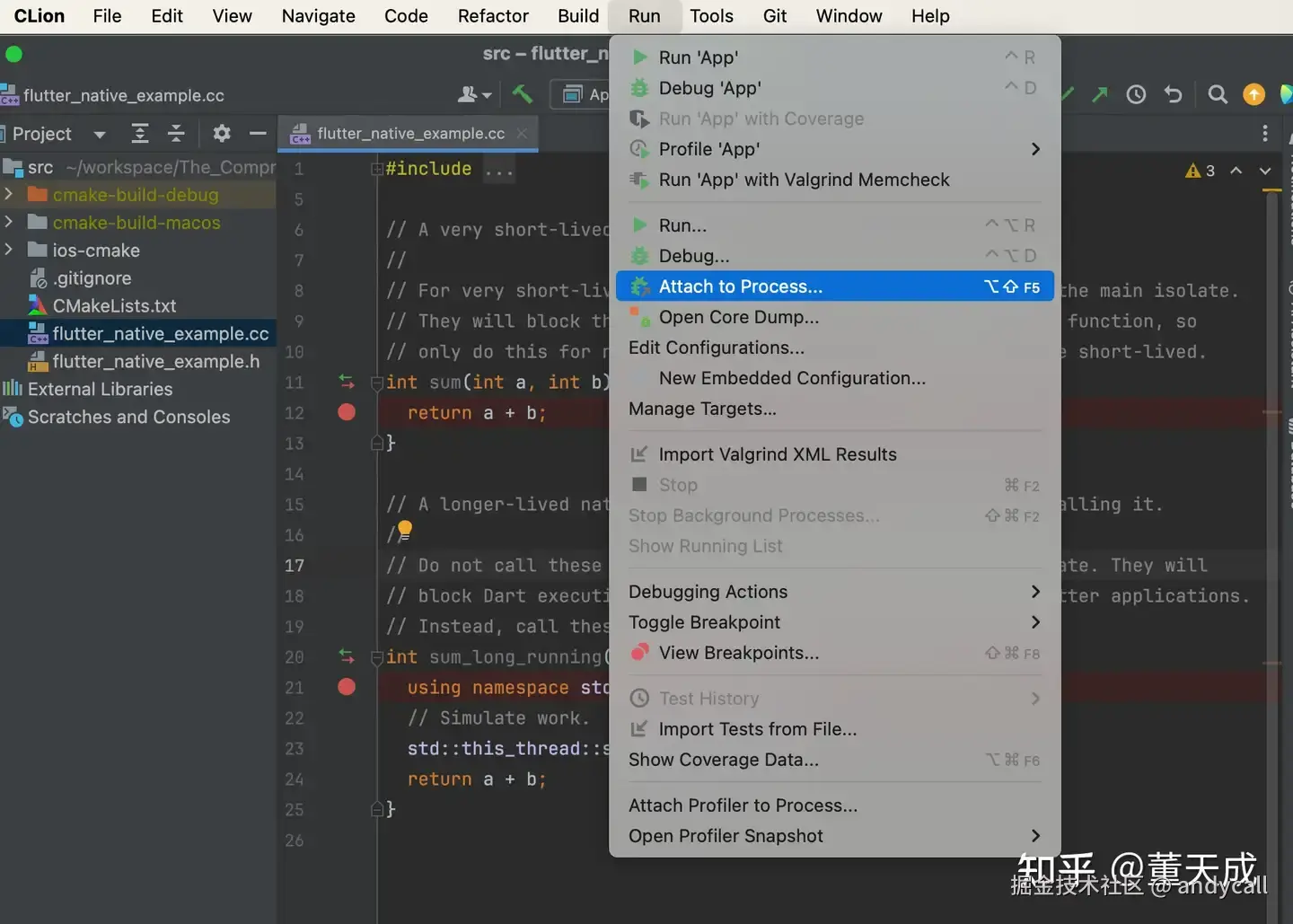Select Manage Targets... menu item
This screenshot has height=924, width=1293.
click(835, 409)
